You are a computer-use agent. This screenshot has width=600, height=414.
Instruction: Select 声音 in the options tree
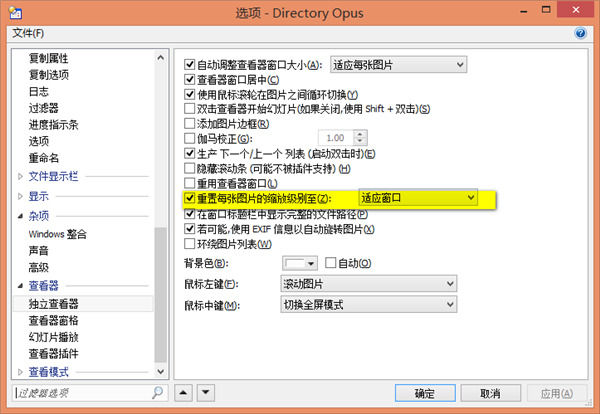(39, 251)
